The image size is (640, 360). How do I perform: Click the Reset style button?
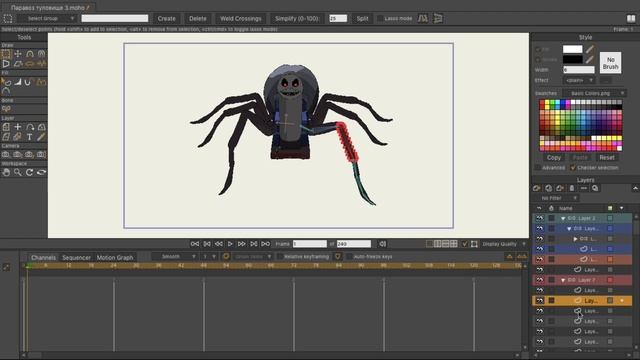click(x=607, y=158)
